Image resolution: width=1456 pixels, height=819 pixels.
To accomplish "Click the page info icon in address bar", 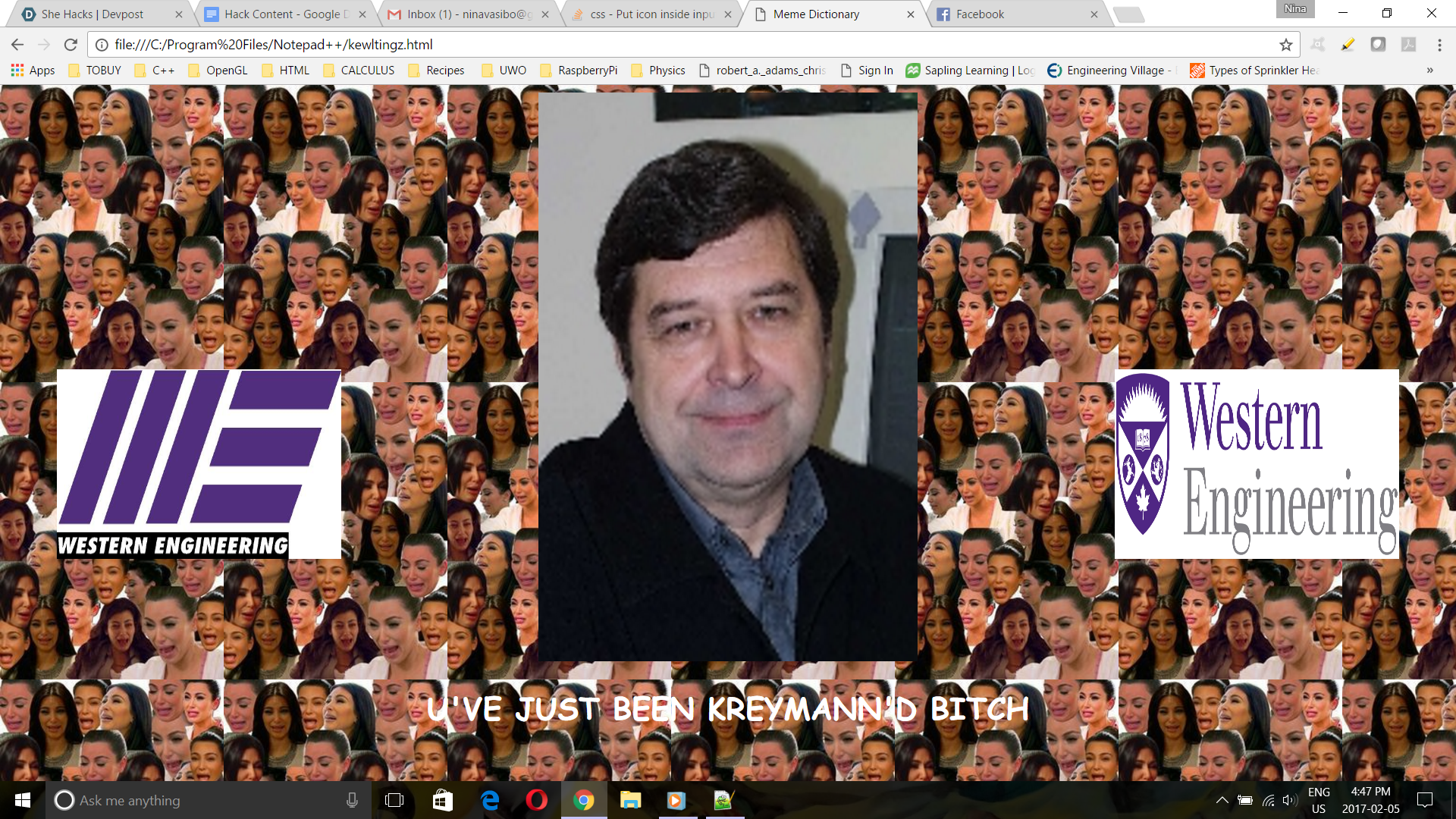I will pos(102,45).
